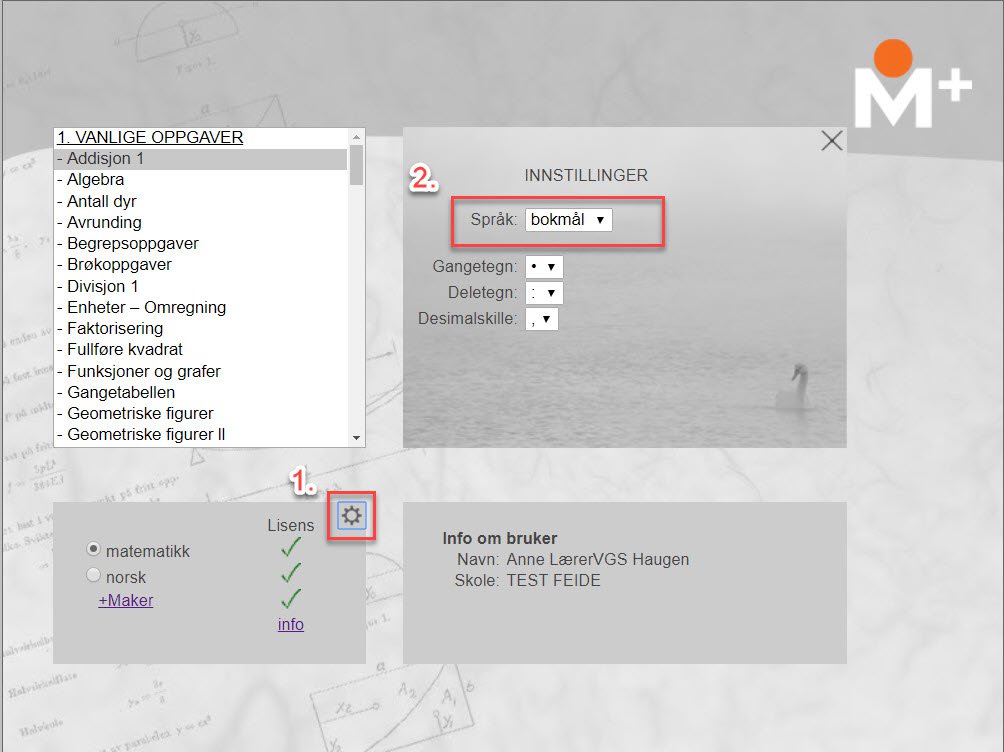
Task: Choose Brøkoppgaver from the list
Action: (119, 265)
